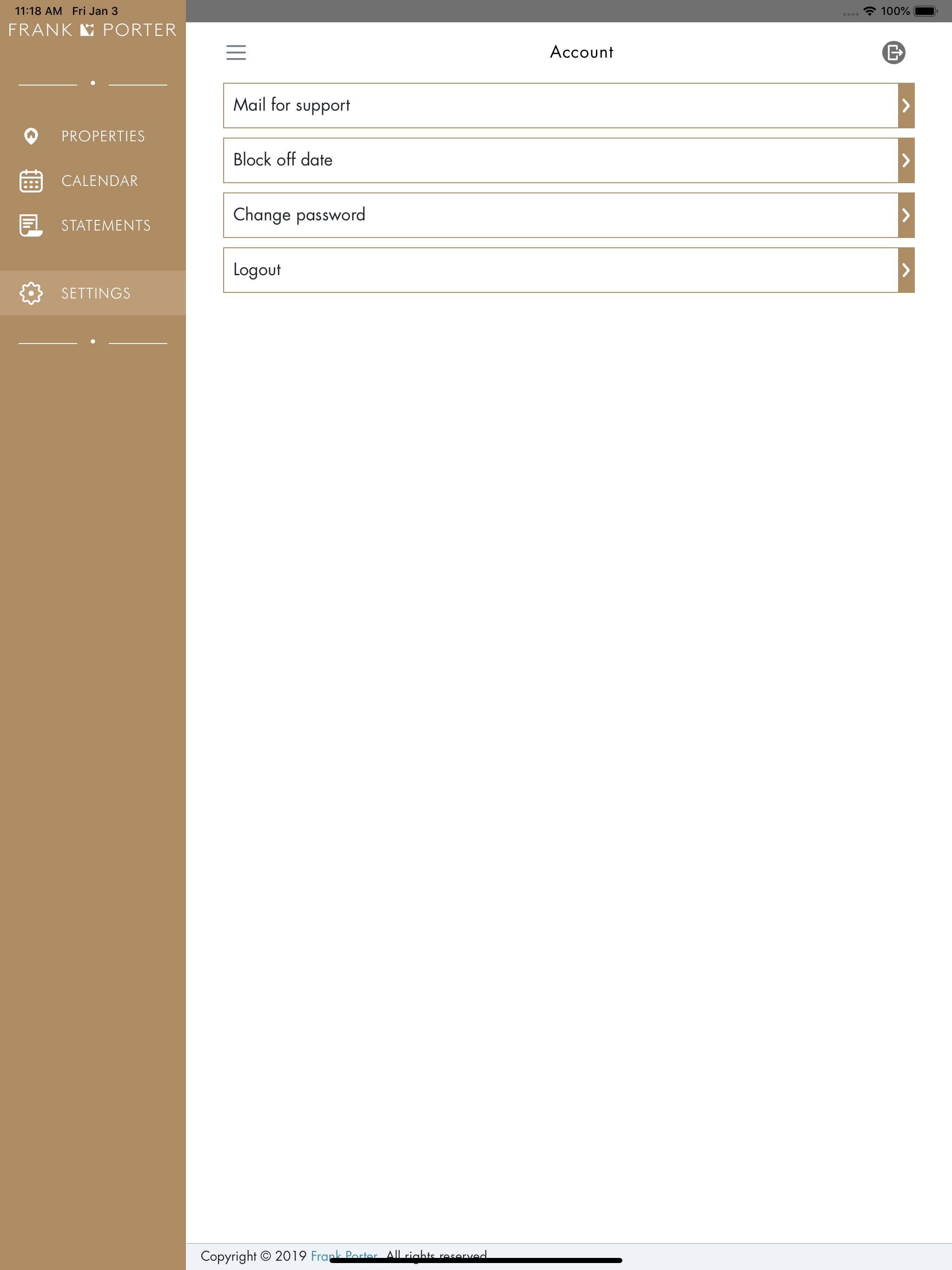Screen dimensions: 952x1270
Task: Open the Properties location pin icon
Action: [x=31, y=136]
